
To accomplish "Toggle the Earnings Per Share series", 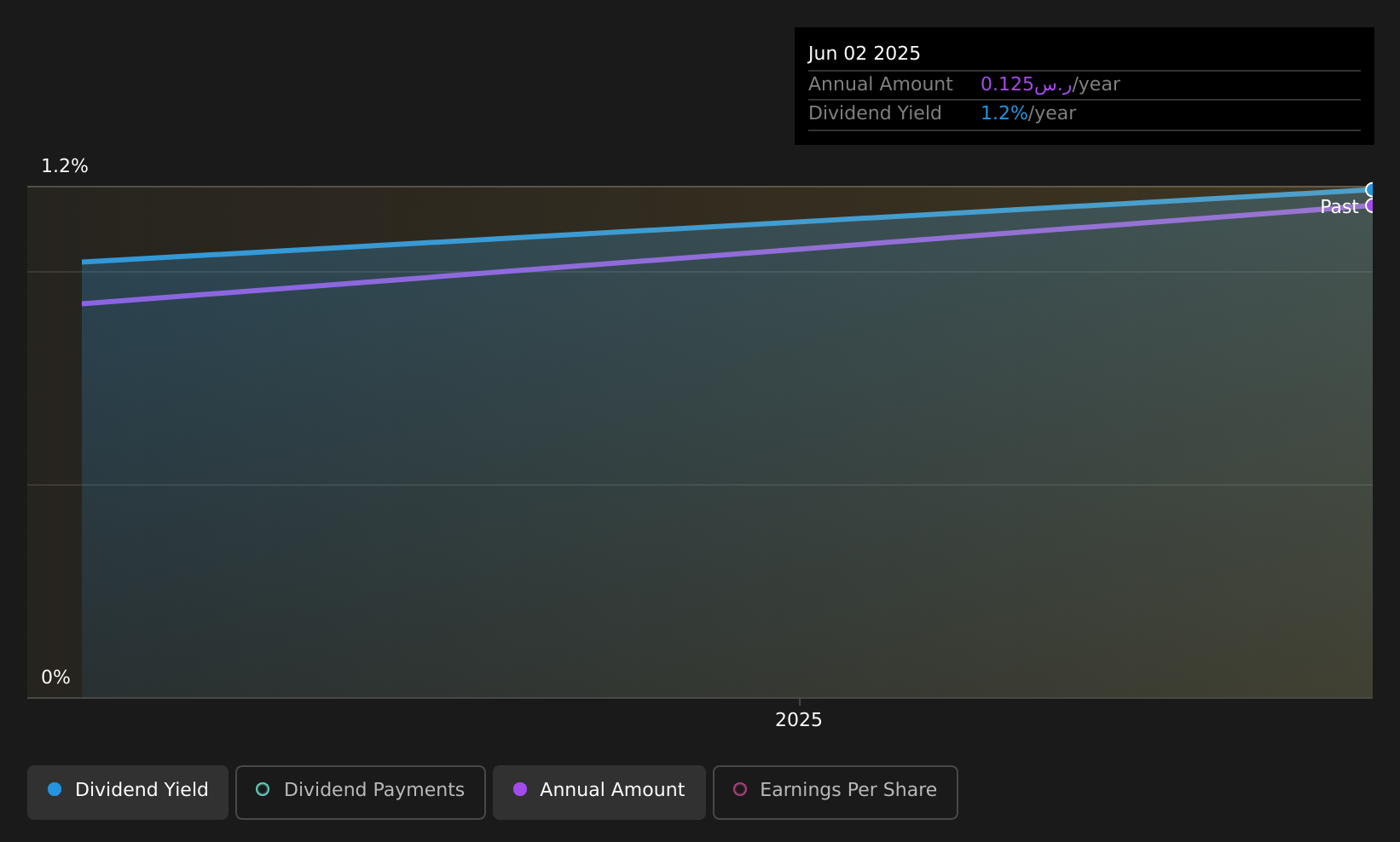I will (836, 792).
